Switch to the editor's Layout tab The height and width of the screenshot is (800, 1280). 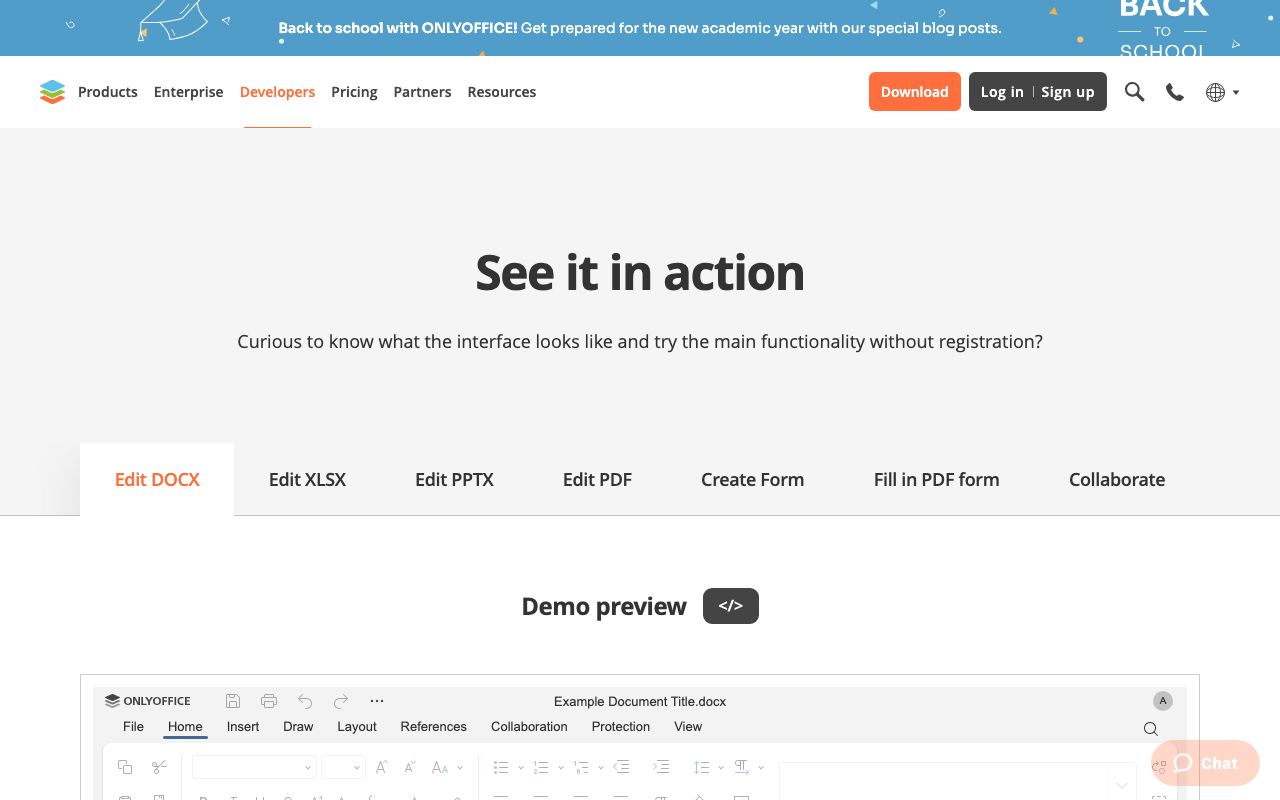357,727
